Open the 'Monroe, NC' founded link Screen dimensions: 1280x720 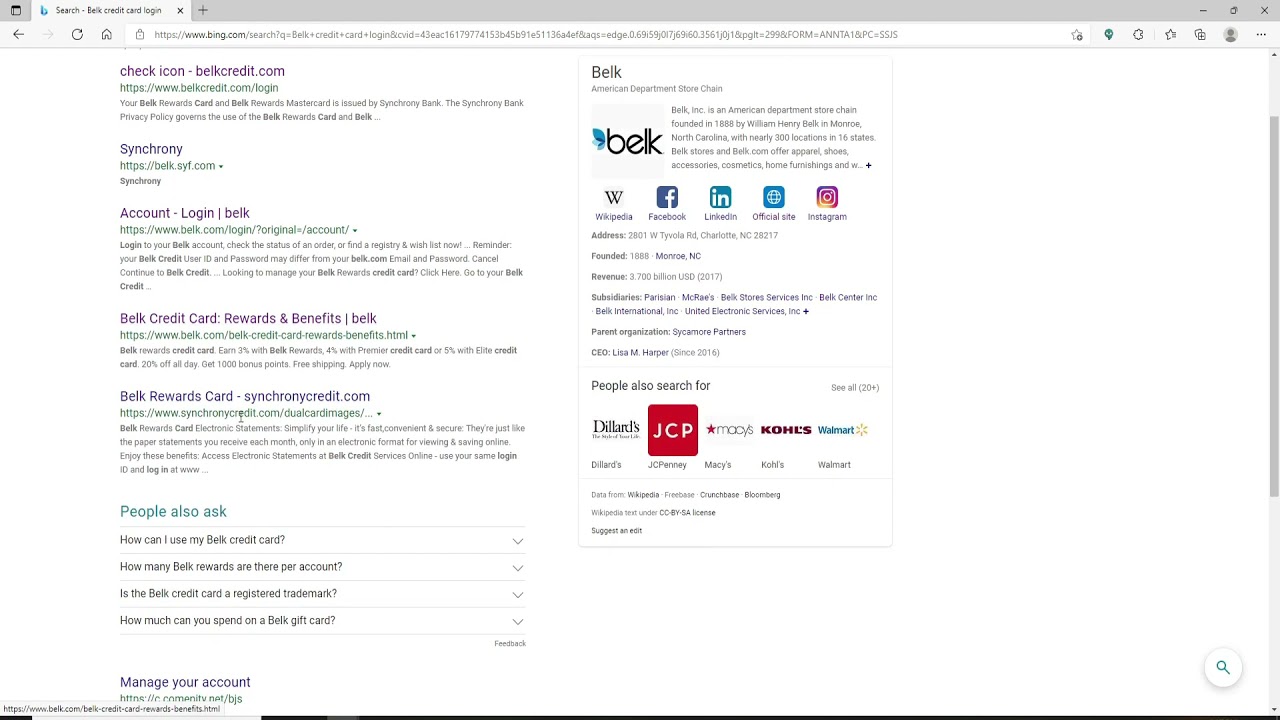pos(678,256)
